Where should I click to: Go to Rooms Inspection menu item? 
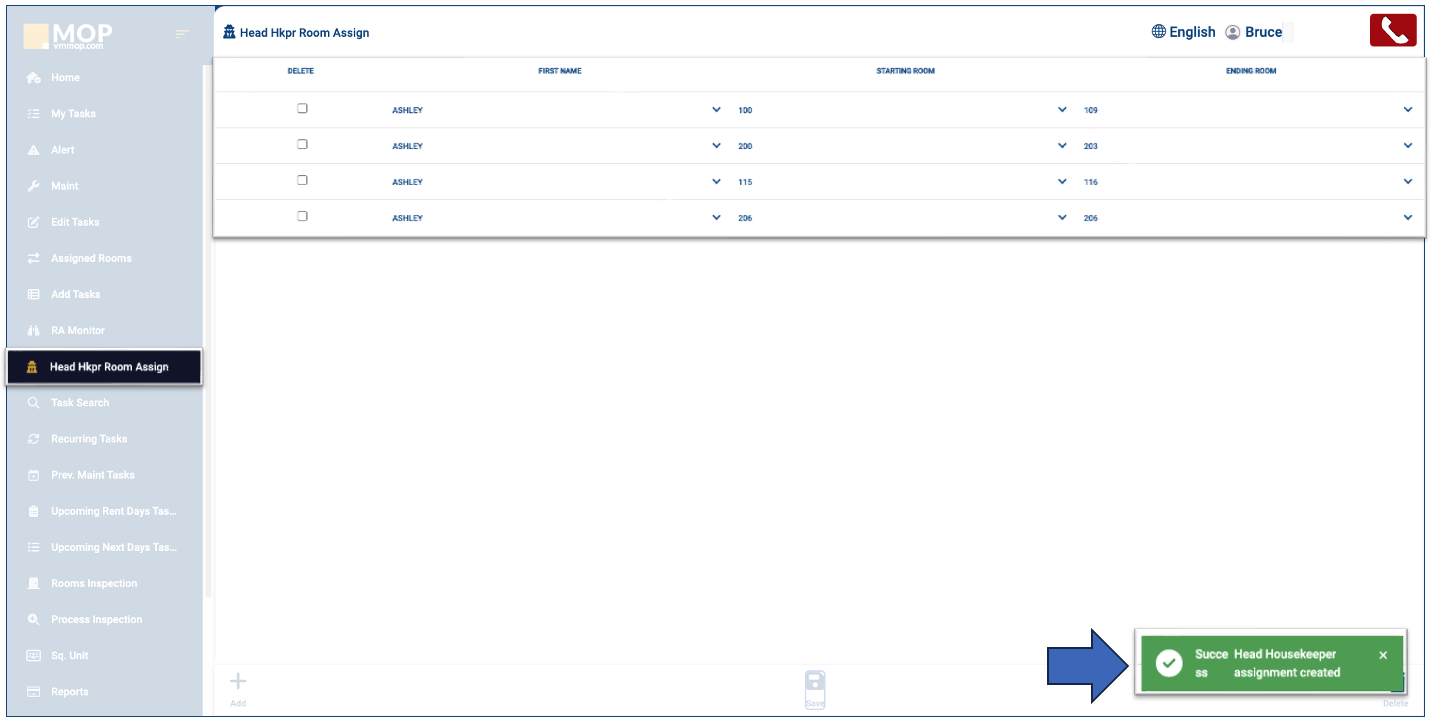[x=94, y=583]
